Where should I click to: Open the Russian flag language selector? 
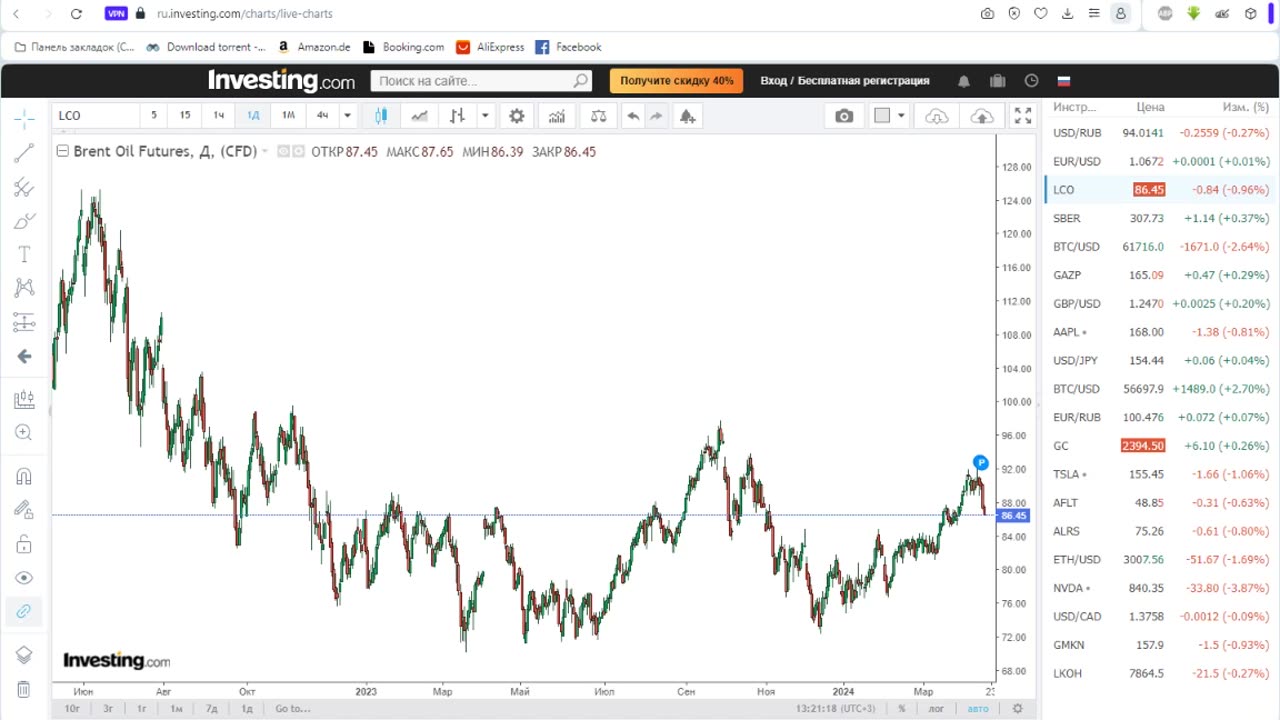(1064, 81)
